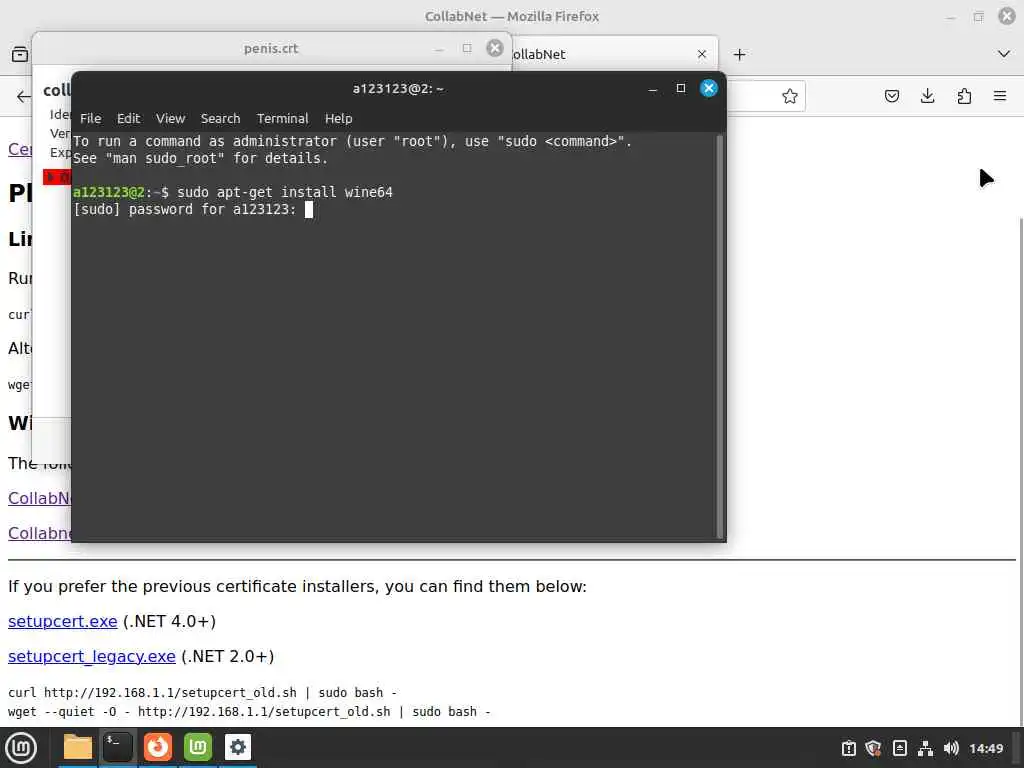Minimize the terminal window

[x=652, y=89]
